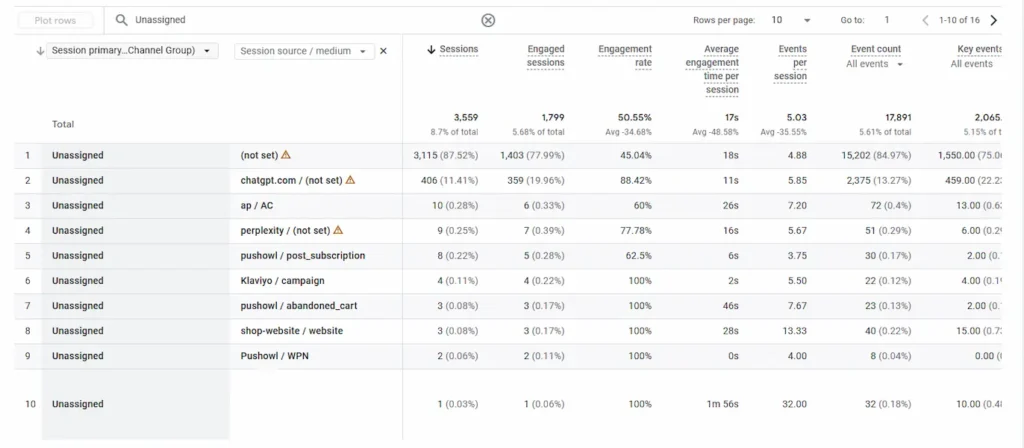1024x448 pixels.
Task: Click events per session value 13.33
Action: 794,330
